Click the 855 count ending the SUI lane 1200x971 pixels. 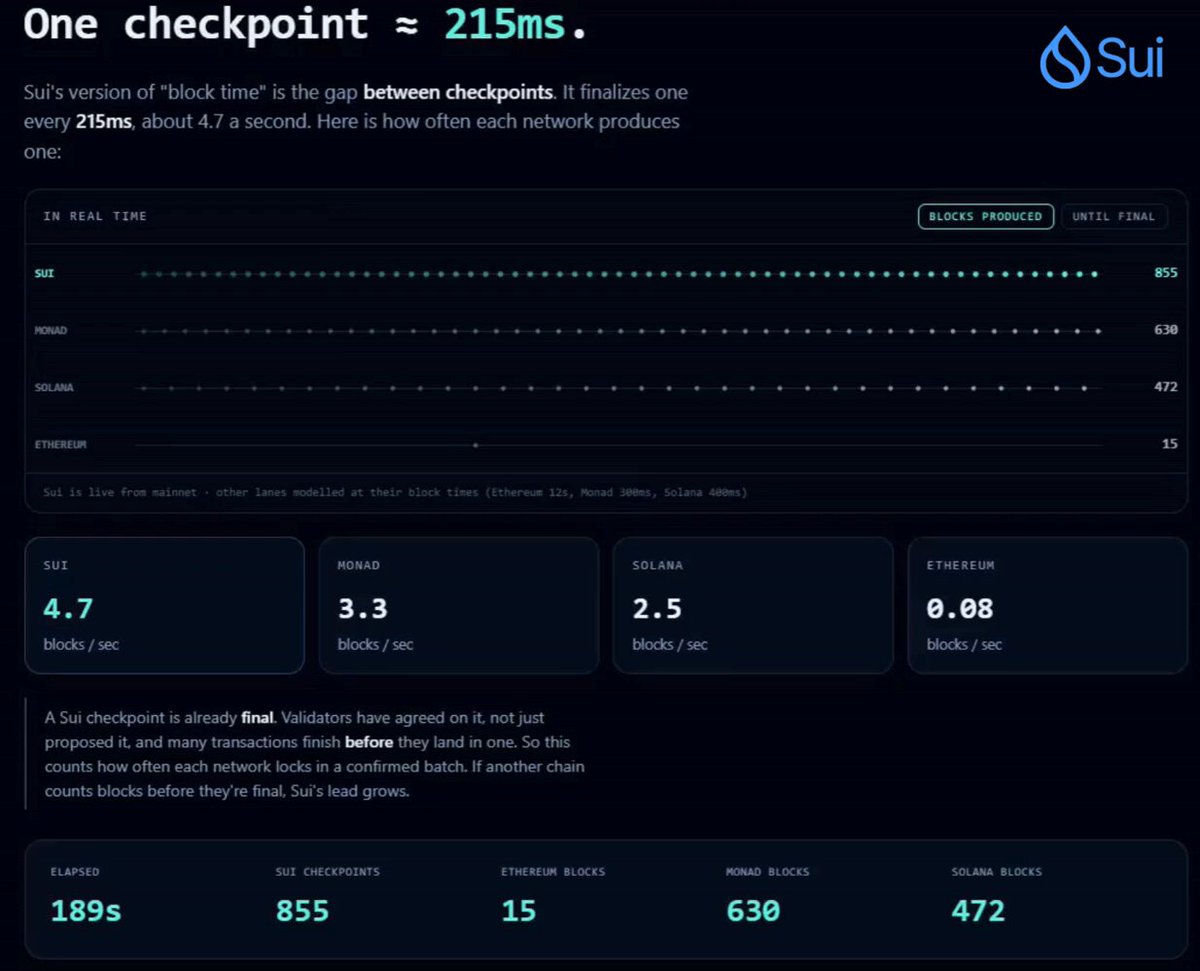tap(1166, 273)
